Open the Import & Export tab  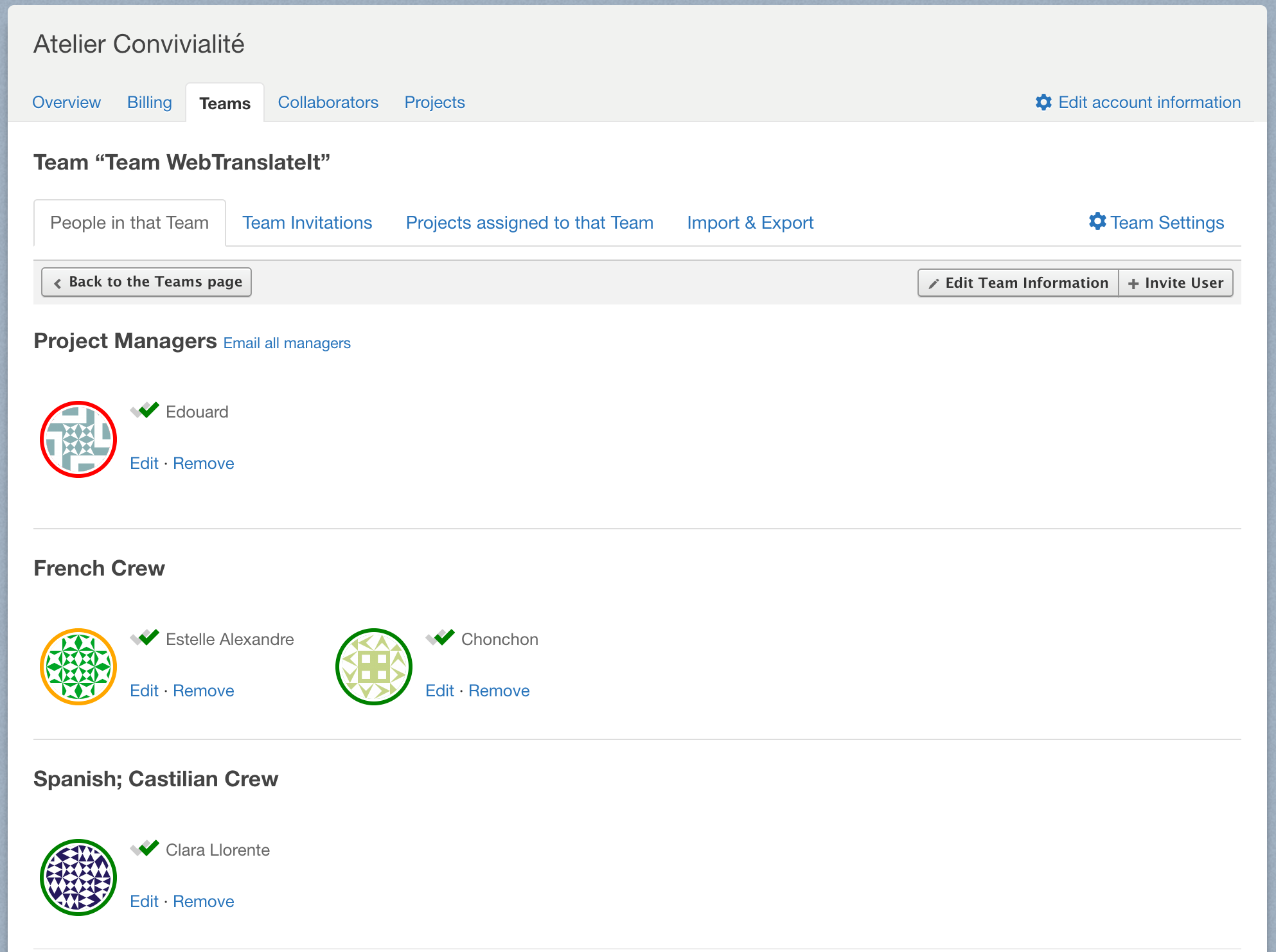750,223
